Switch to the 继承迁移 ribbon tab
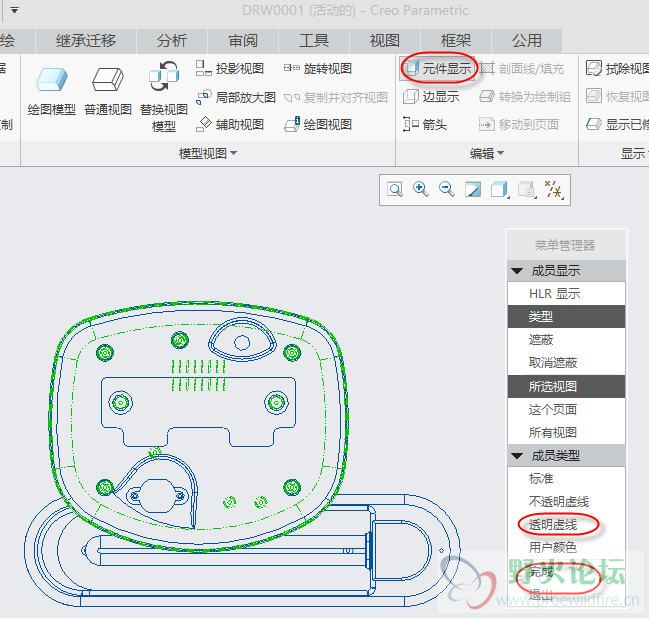This screenshot has width=649, height=618. point(86,41)
